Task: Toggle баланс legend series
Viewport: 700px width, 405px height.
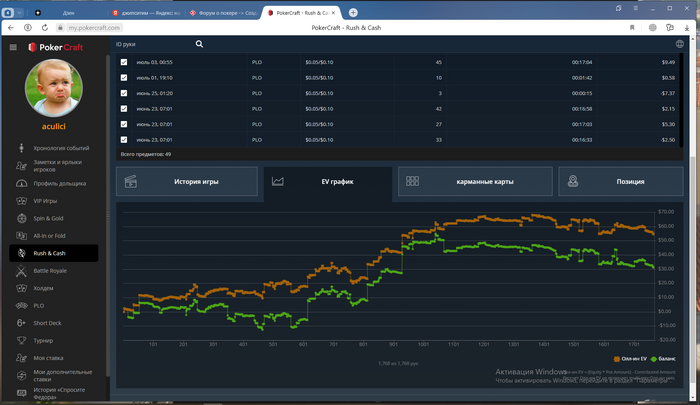Action: tap(663, 359)
